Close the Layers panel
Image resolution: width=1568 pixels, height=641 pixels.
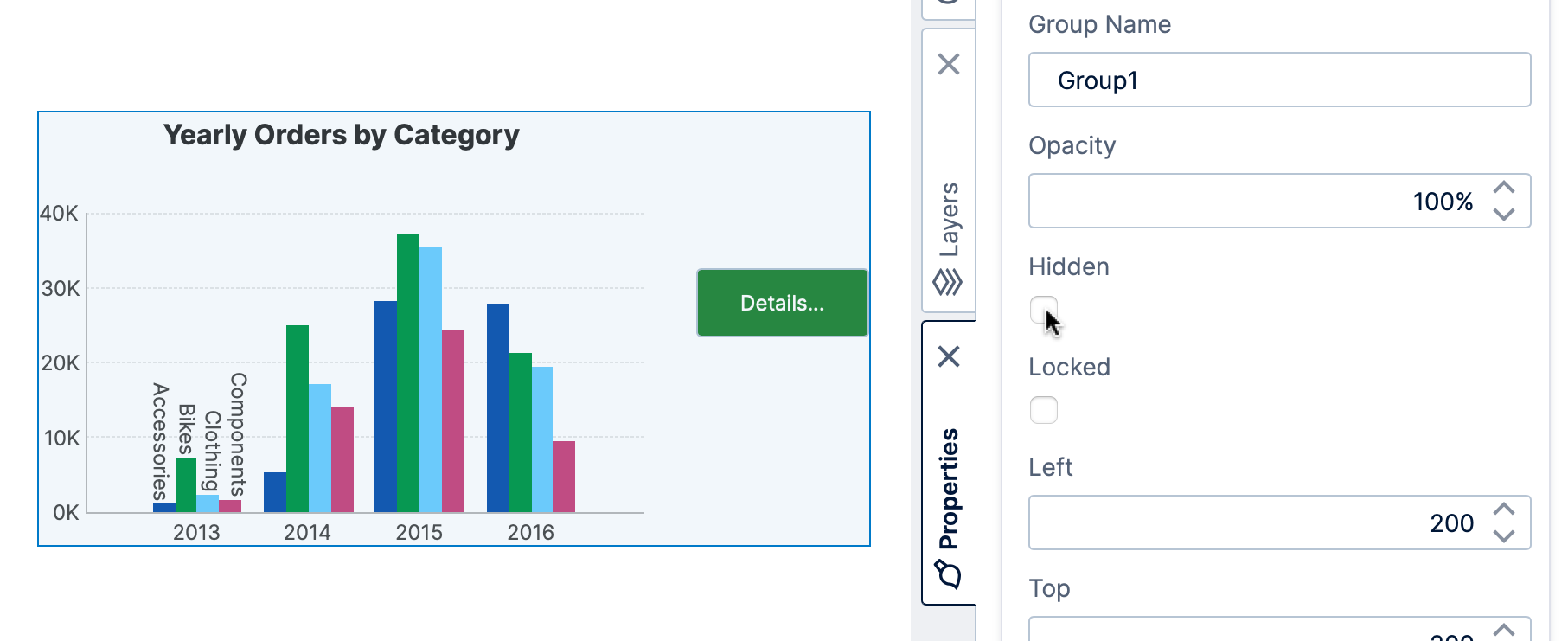pos(949,64)
